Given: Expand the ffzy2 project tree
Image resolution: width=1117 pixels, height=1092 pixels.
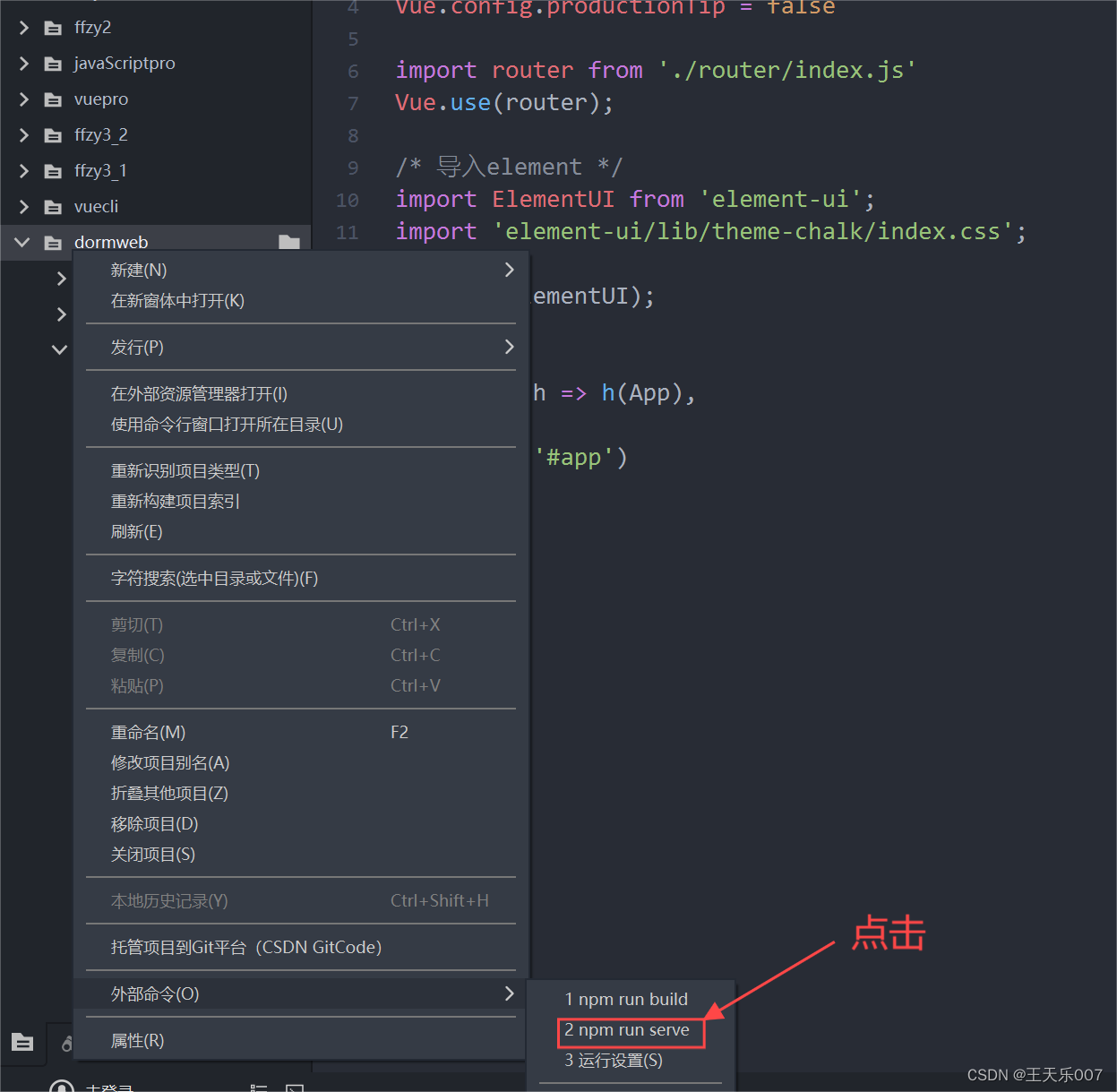Looking at the screenshot, I should tap(22, 27).
